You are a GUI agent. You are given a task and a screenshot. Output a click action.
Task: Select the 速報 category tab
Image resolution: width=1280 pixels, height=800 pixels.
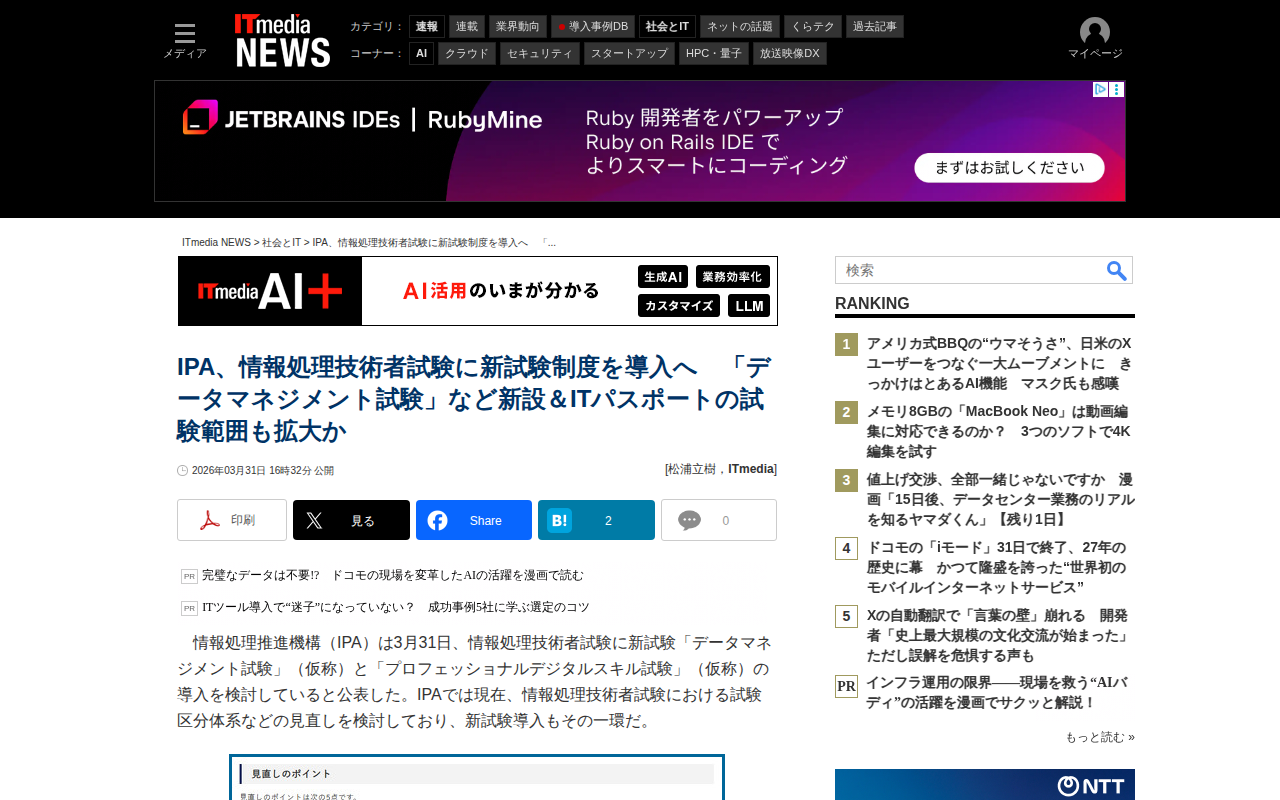click(427, 26)
